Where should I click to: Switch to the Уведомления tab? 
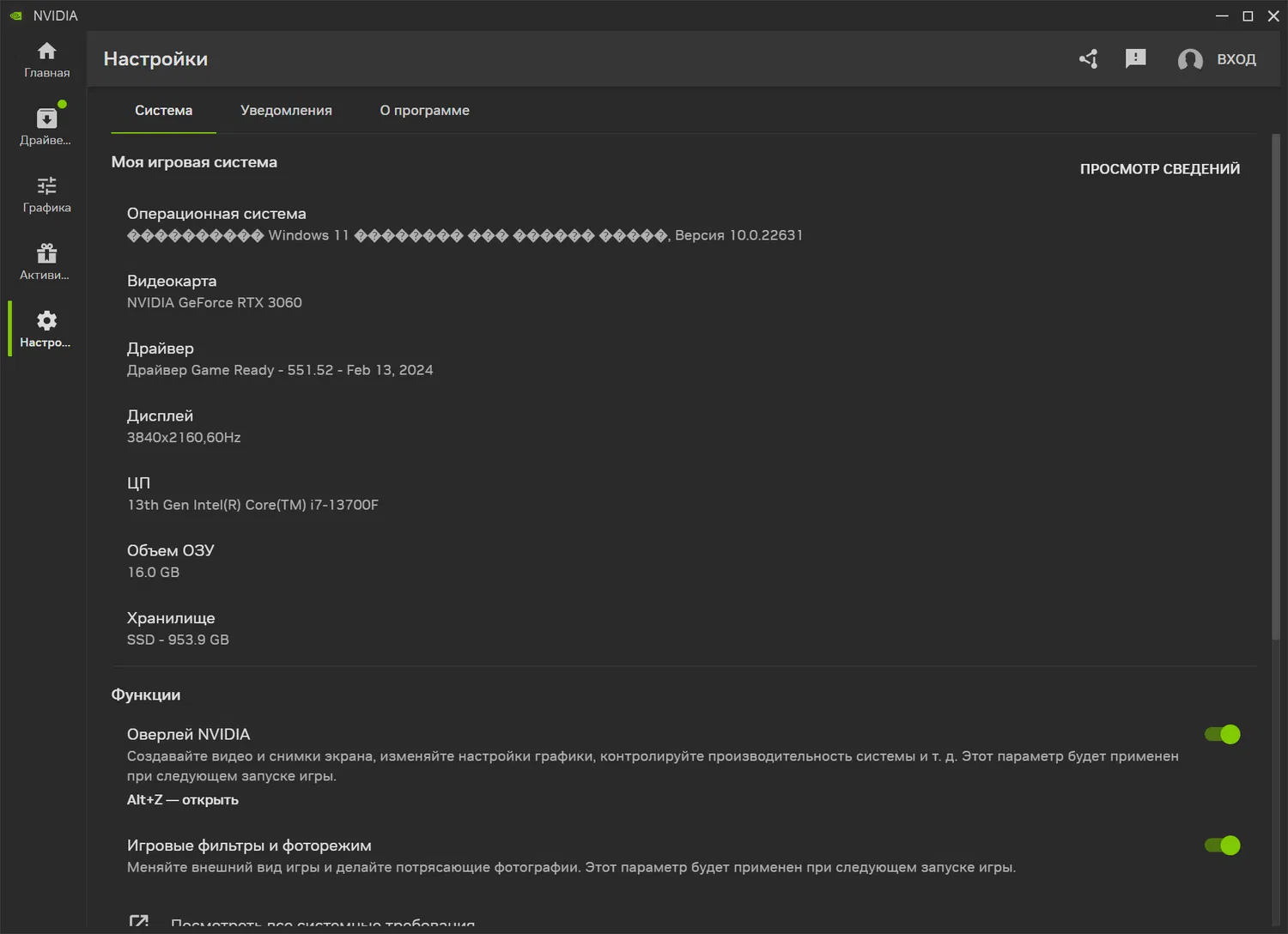286,111
